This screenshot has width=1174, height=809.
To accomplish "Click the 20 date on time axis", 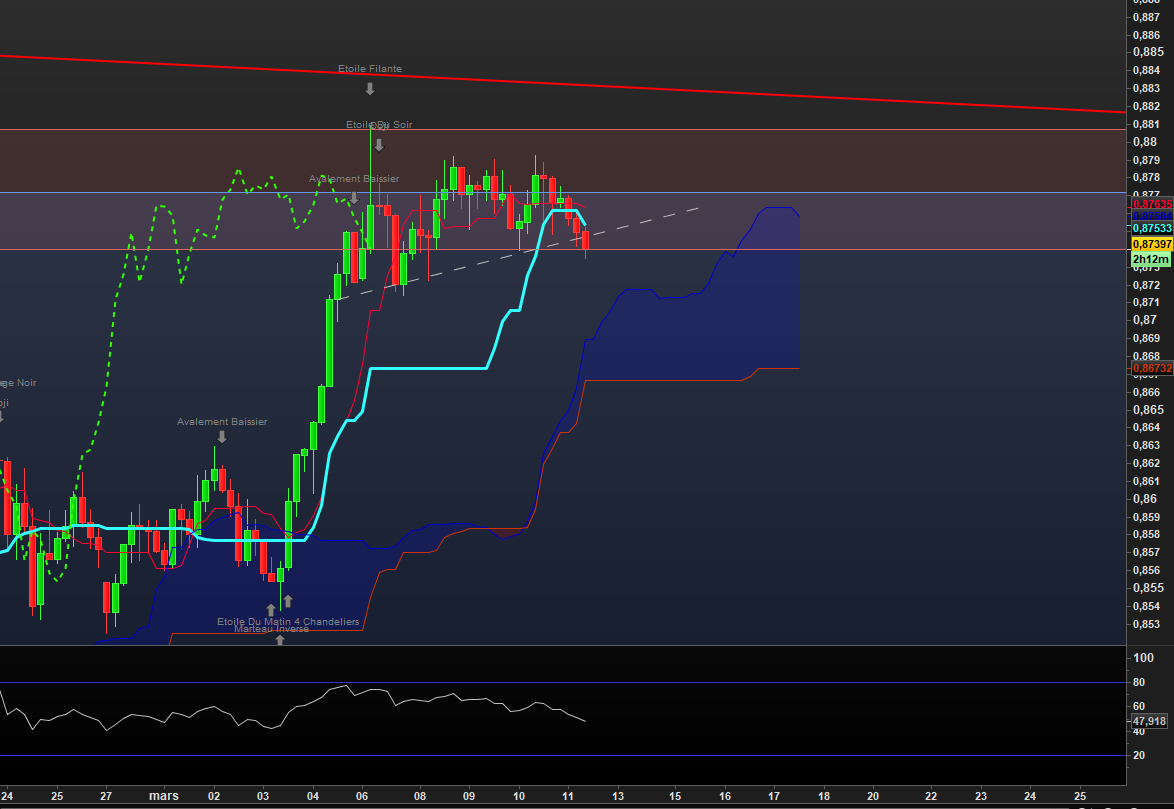I will (x=873, y=796).
